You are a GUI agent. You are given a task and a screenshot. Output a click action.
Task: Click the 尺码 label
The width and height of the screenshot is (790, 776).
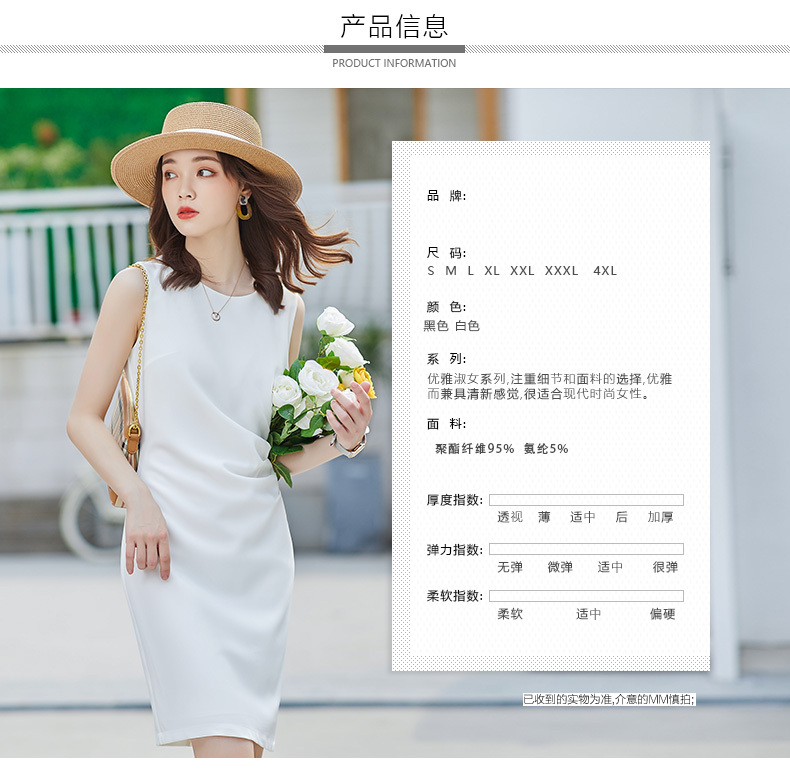446,252
